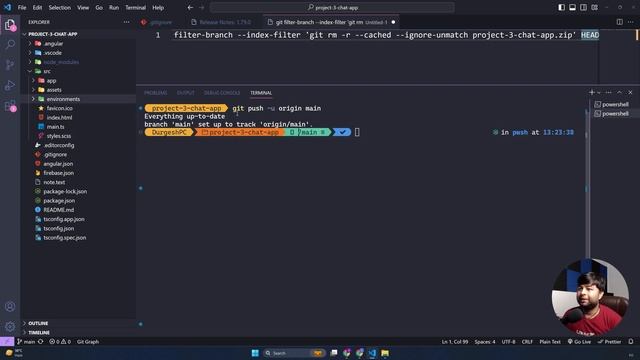Image resolution: width=640 pixels, height=360 pixels.
Task: Open the Search view in activity bar
Action: pyautogui.click(x=10, y=44)
